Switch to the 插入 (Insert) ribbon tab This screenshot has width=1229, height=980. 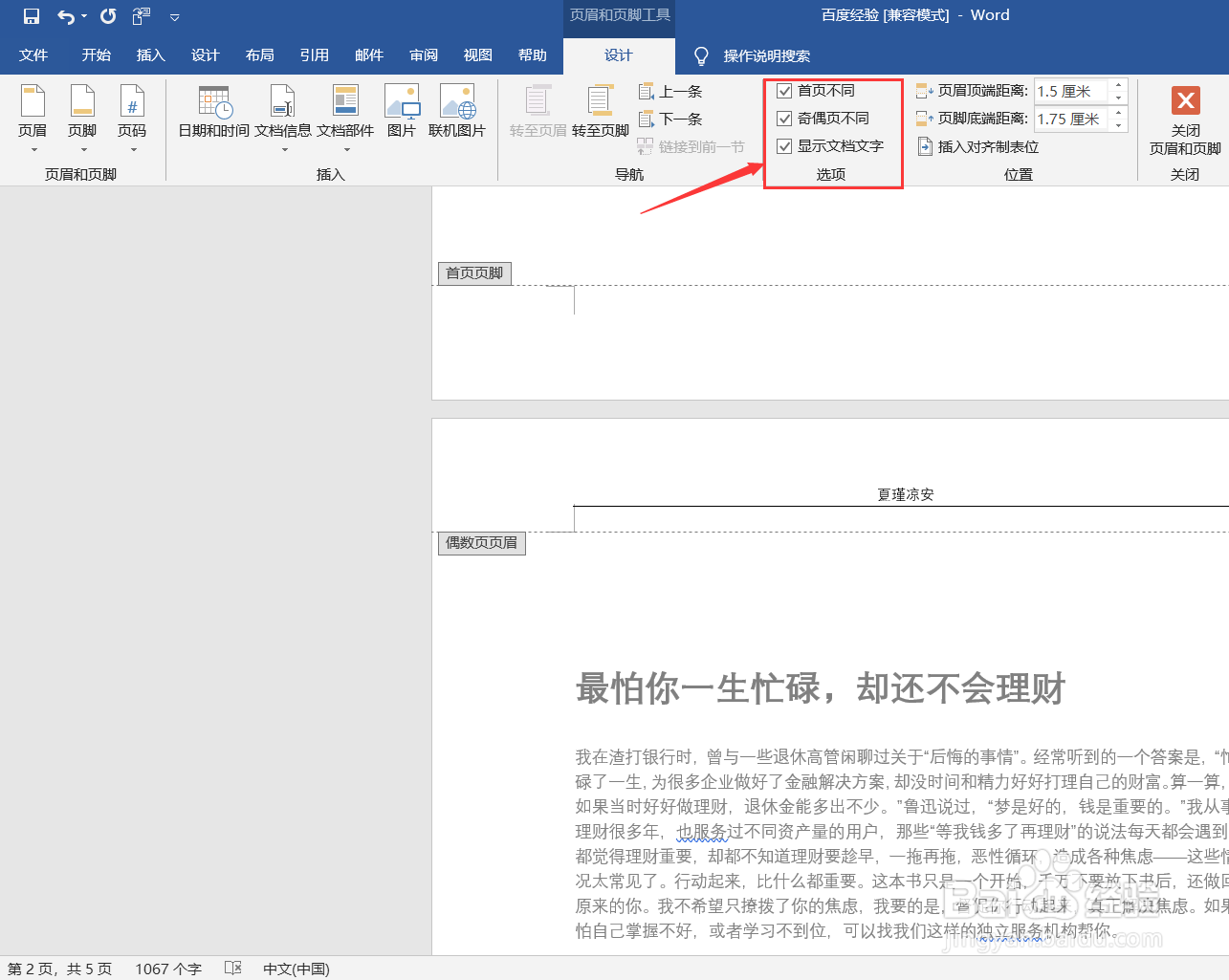150,54
